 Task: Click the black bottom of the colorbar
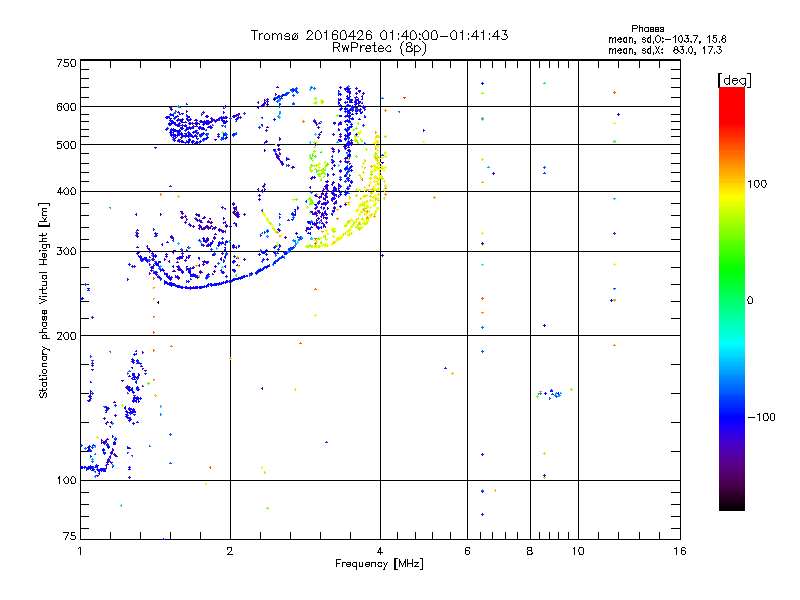pos(732,503)
